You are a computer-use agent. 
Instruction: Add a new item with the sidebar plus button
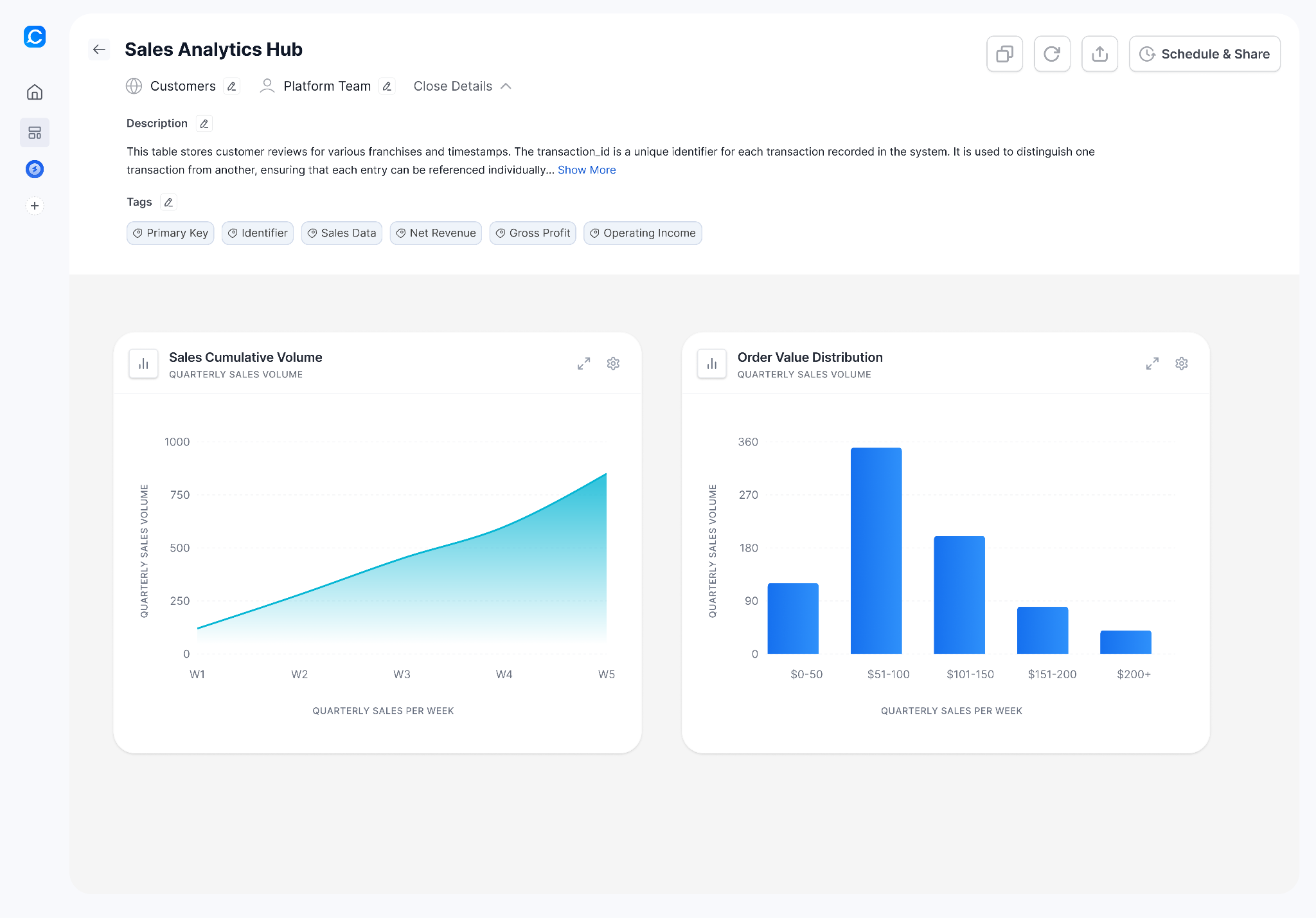[x=34, y=205]
